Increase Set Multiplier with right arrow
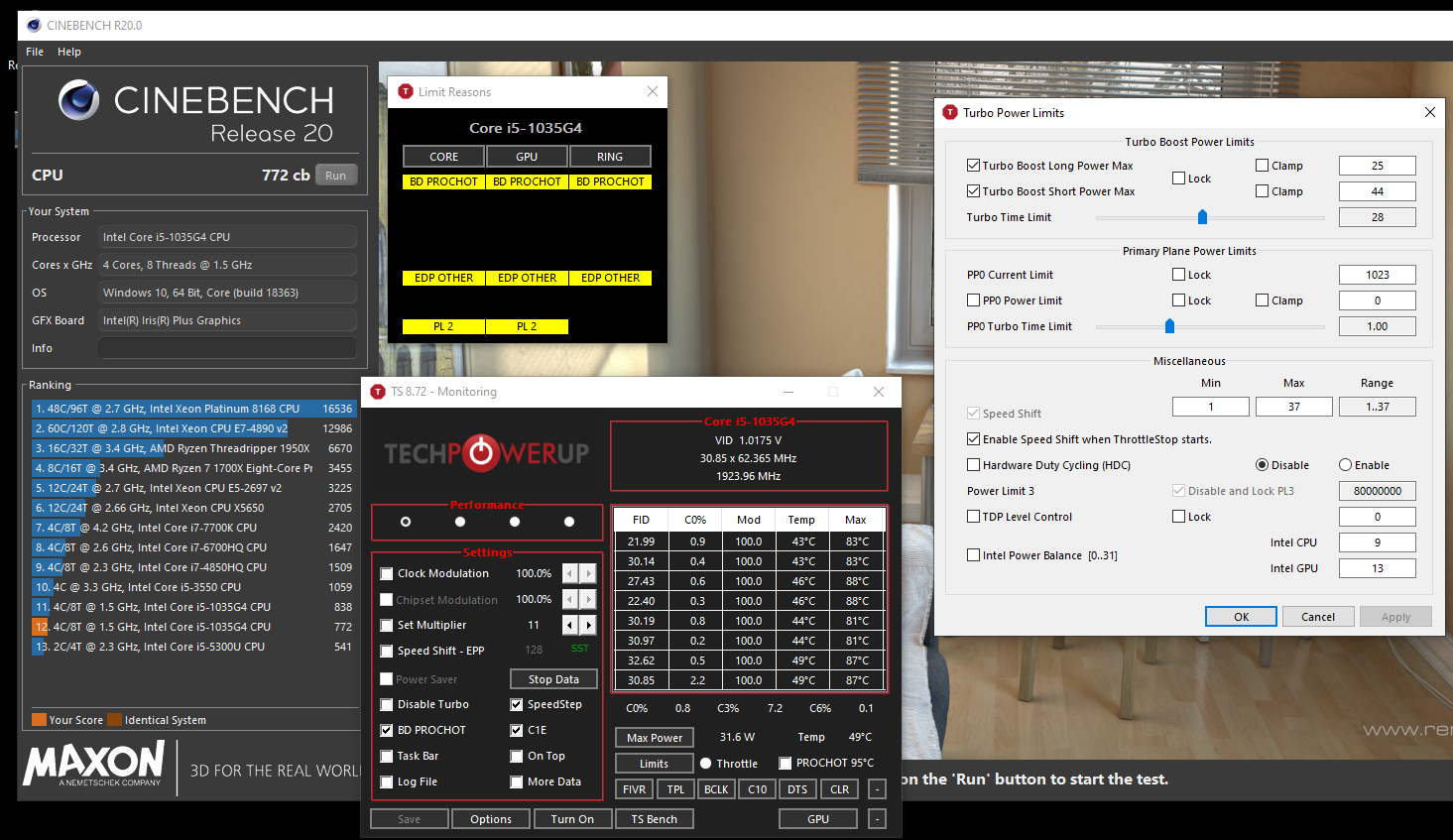The height and width of the screenshot is (840, 1453). 588,625
